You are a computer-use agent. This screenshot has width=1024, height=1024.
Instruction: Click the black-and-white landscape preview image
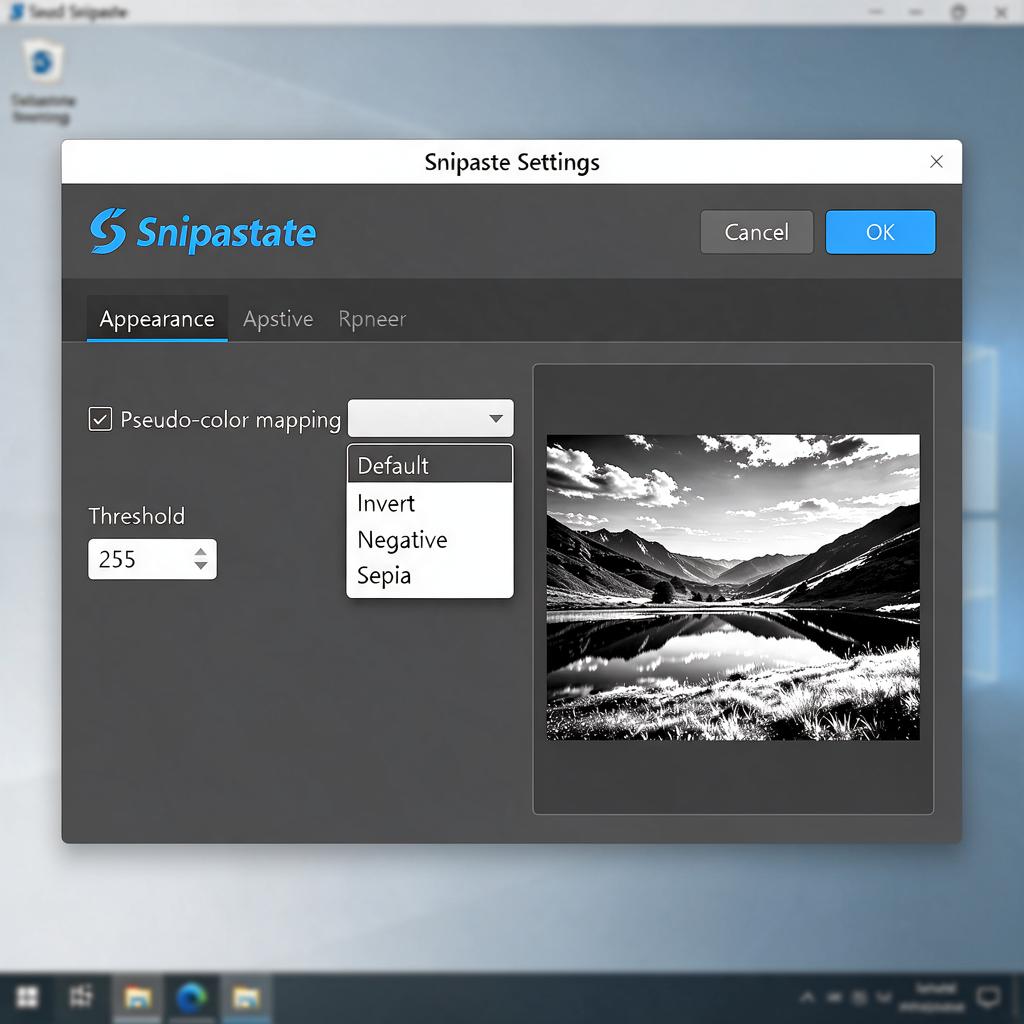[733, 587]
